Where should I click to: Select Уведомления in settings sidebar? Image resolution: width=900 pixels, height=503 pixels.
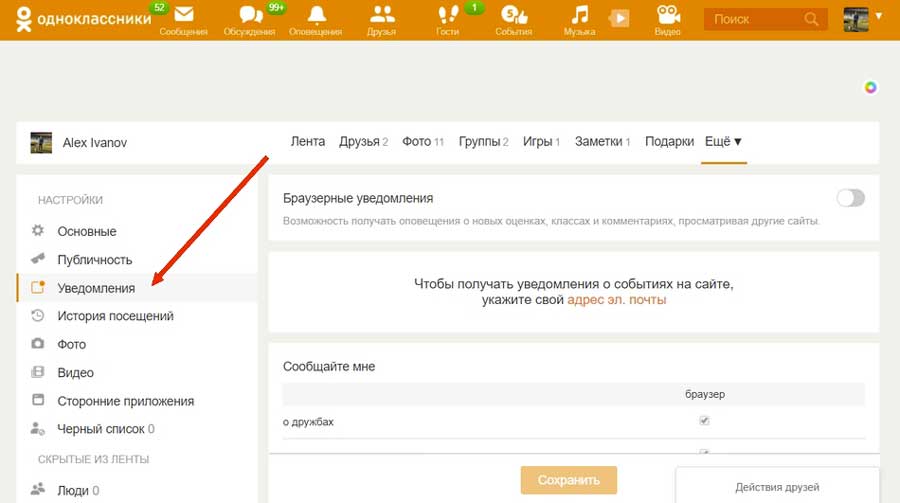pyautogui.click(x=137, y=288)
